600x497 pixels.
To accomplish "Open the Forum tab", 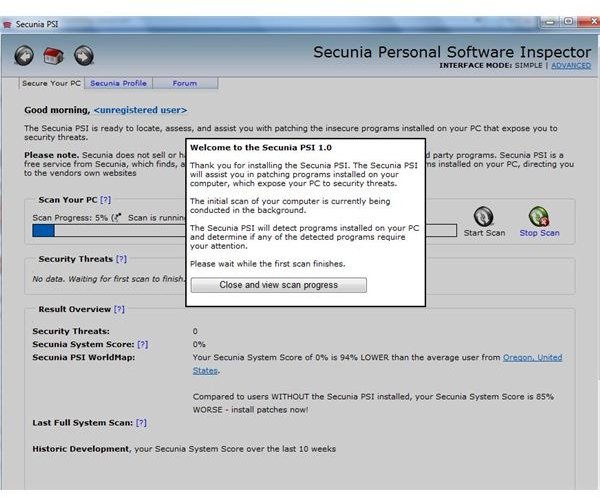I will tap(185, 83).
